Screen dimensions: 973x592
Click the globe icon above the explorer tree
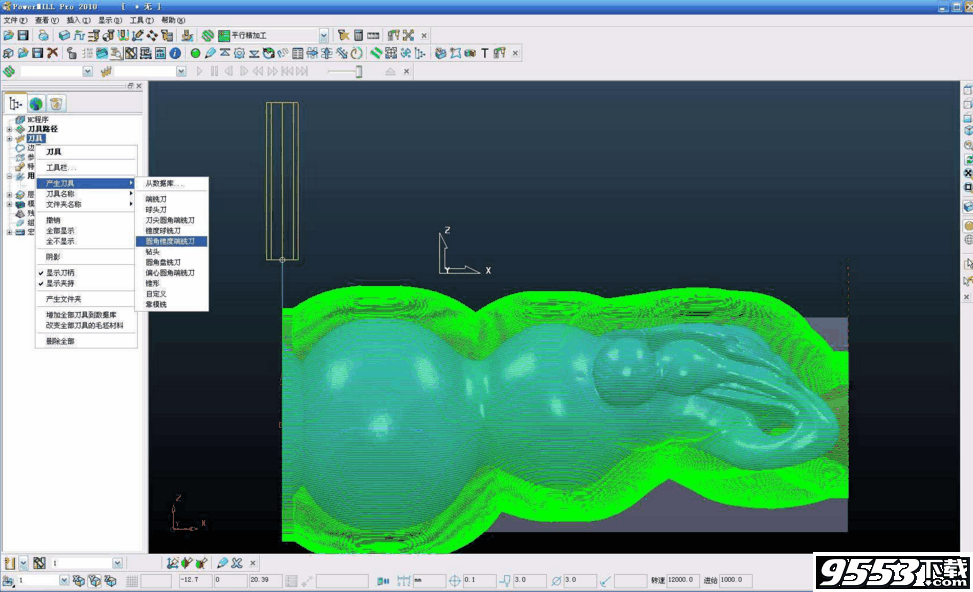click(36, 102)
